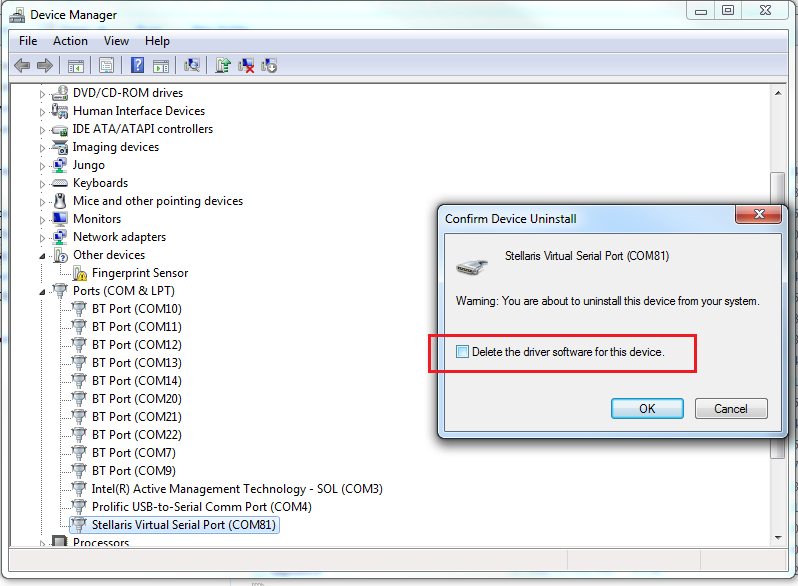This screenshot has width=798, height=586.
Task: Click the Uninstall device red-X toolbar icon
Action: pos(246,65)
